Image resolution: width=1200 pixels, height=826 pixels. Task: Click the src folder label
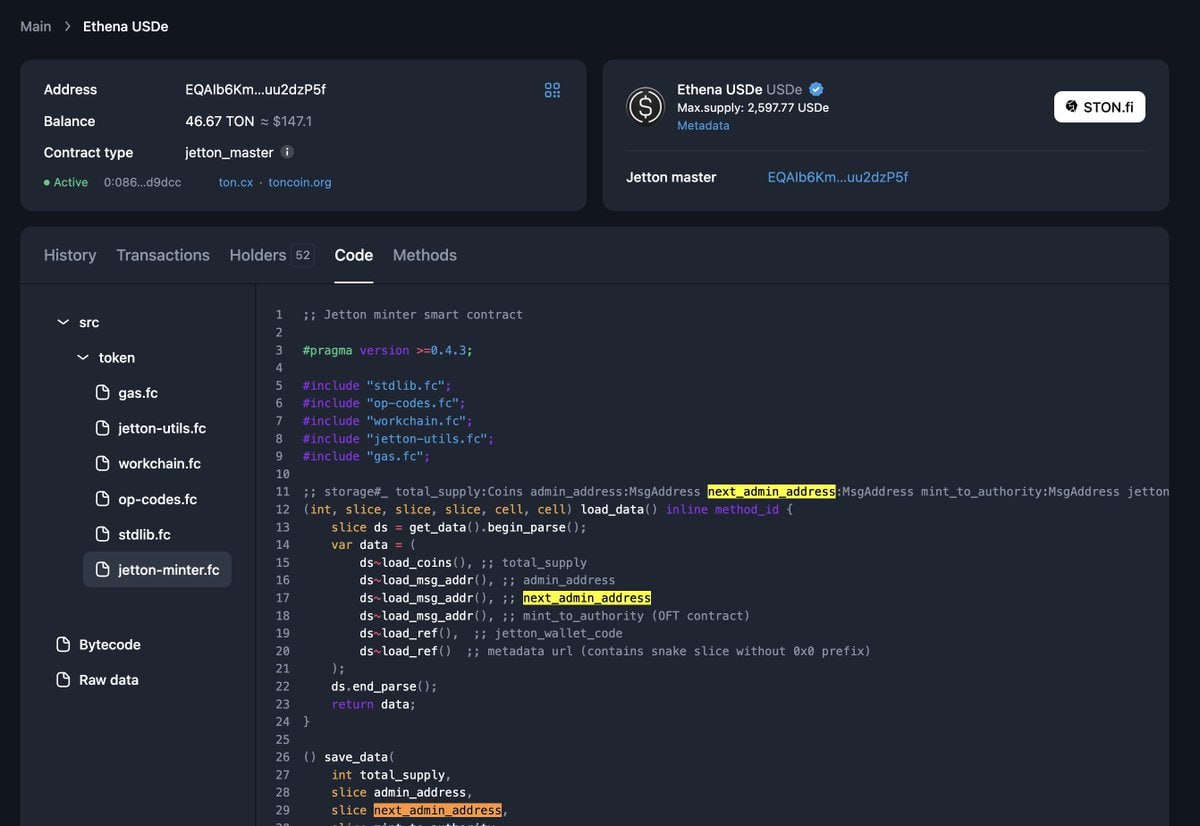[89, 322]
